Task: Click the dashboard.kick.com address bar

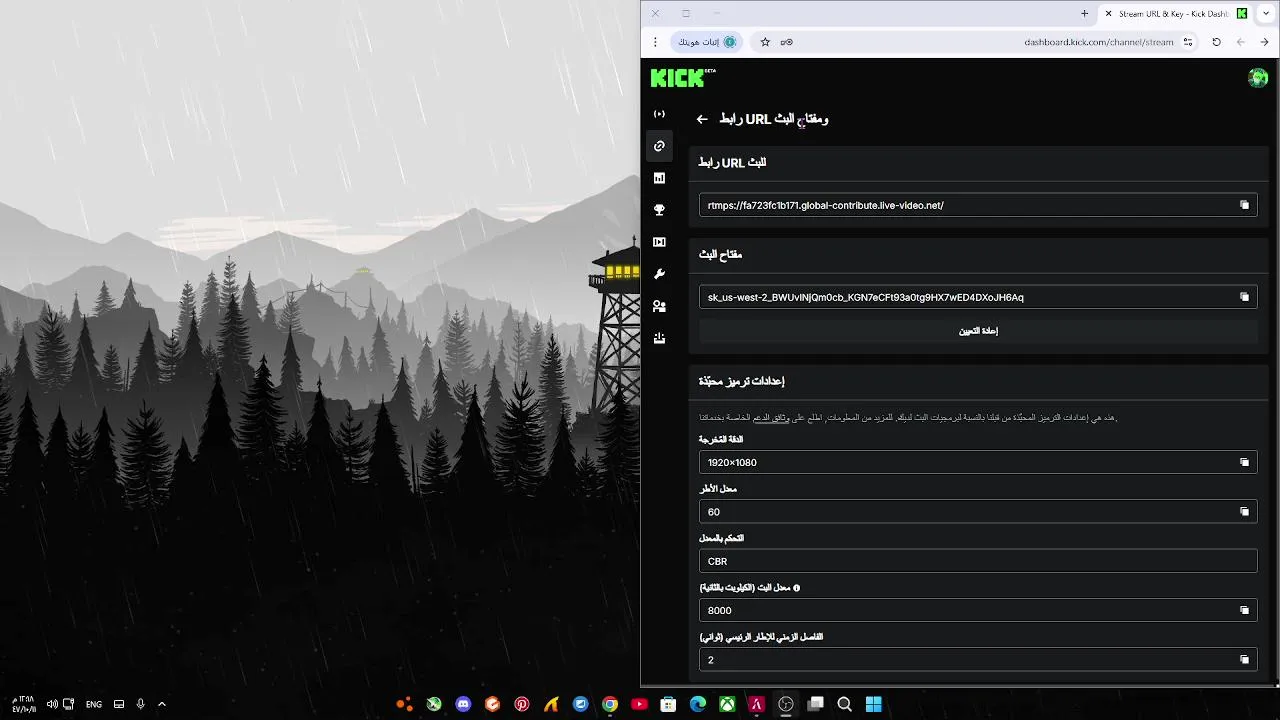Action: point(1098,42)
